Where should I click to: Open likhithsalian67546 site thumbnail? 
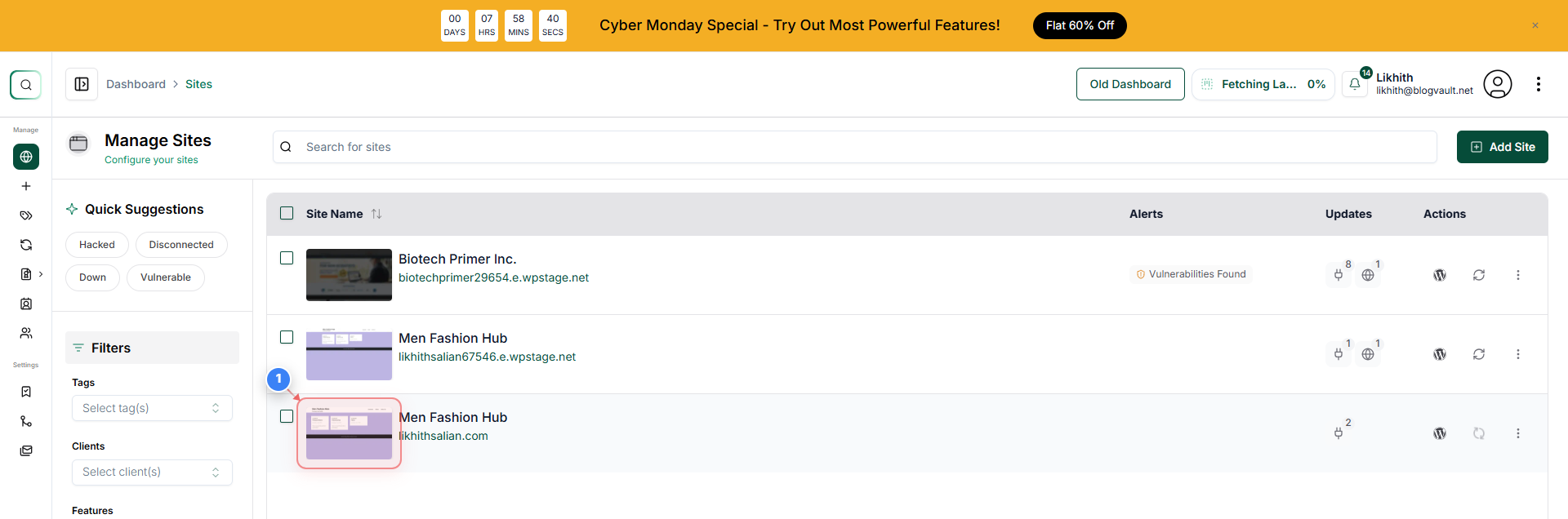(x=349, y=354)
